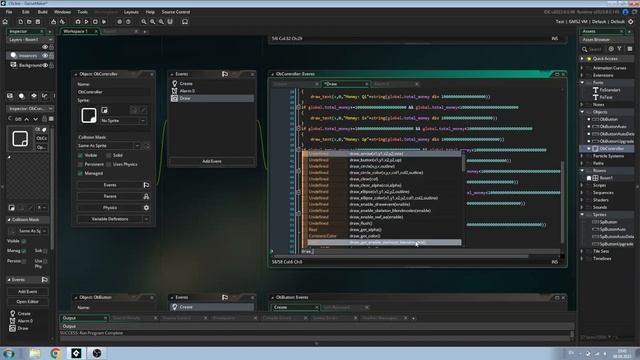Toggle Visible checkbox in Inspector panel
Screen dimensions: 640x360
[24, 241]
